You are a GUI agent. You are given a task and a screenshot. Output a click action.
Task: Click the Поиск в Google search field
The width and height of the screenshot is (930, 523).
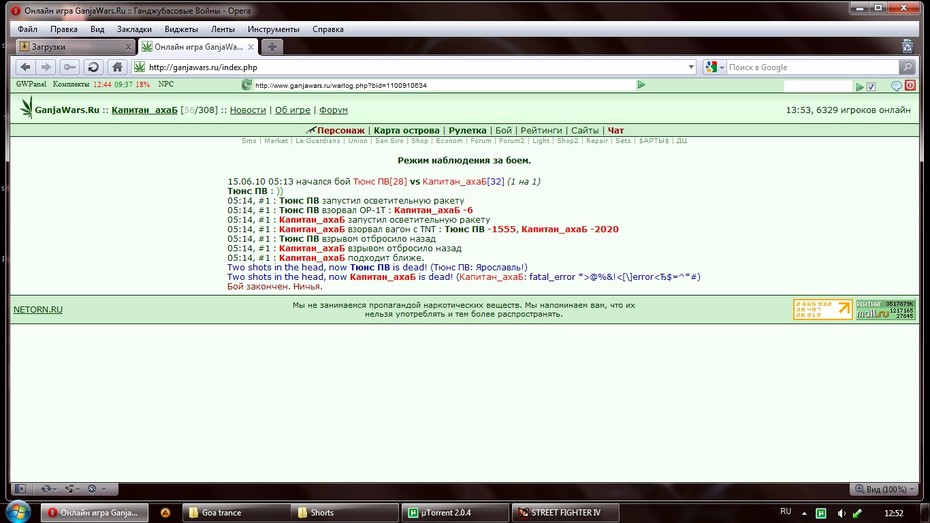click(812, 67)
